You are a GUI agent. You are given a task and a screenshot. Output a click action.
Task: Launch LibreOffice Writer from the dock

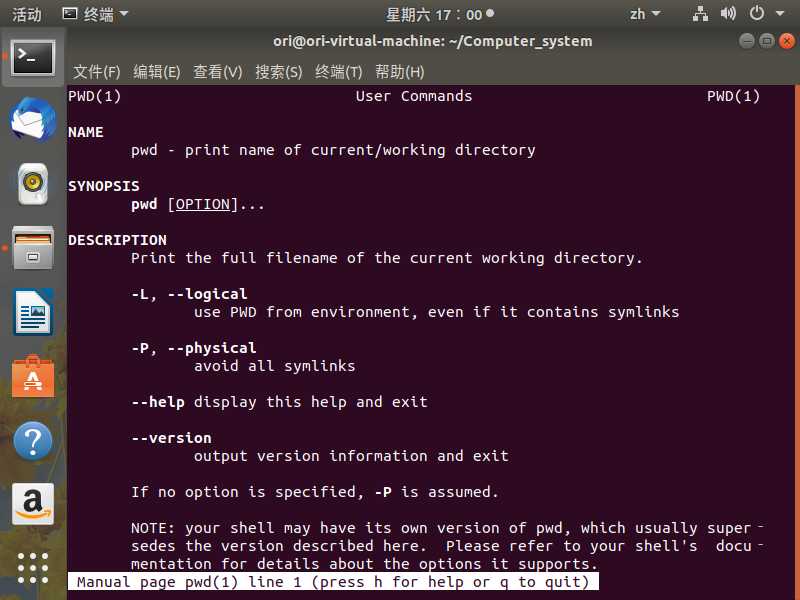33,312
